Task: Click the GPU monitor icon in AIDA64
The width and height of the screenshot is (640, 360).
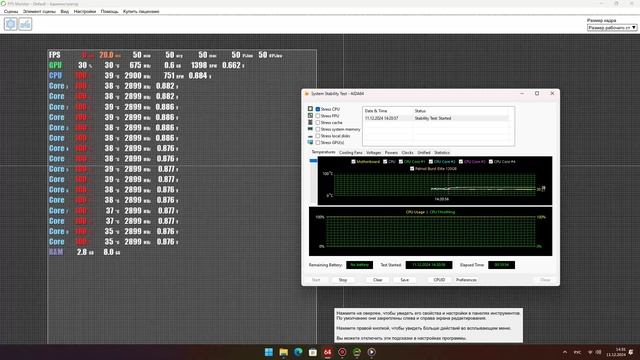Action: [310, 142]
